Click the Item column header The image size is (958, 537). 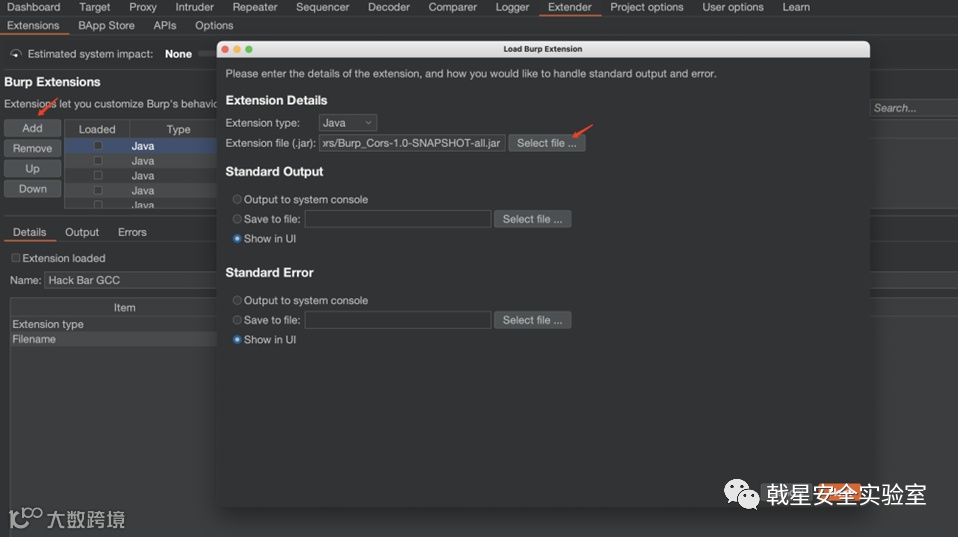coord(124,308)
